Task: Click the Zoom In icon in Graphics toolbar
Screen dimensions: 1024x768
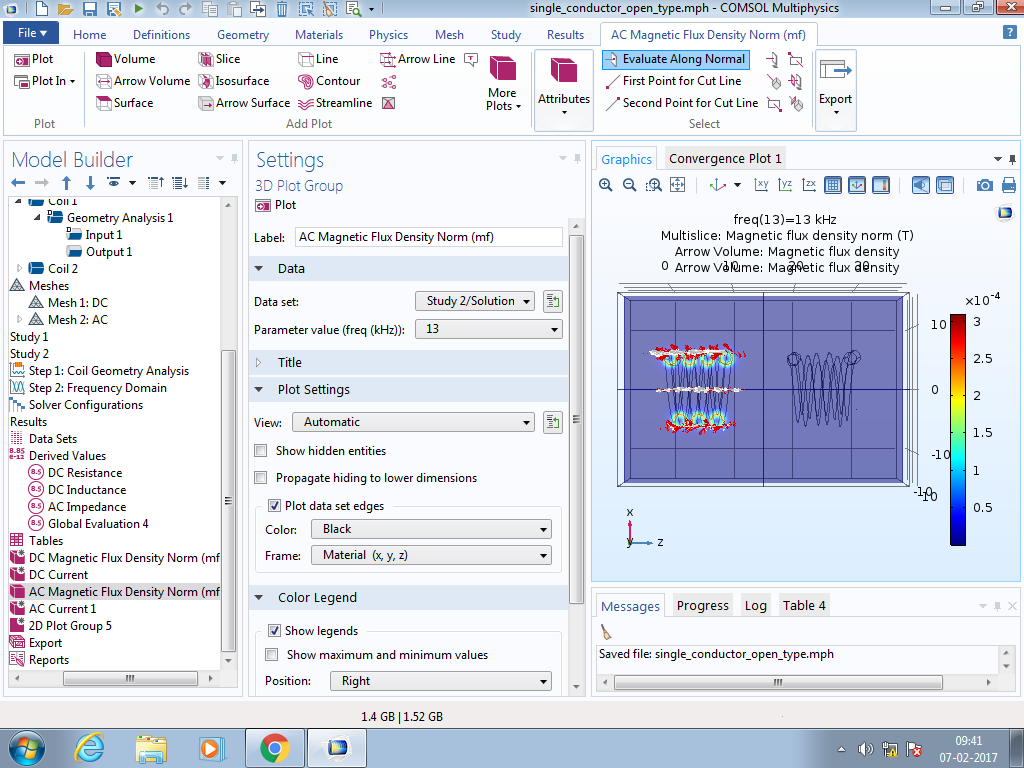Action: coord(605,185)
